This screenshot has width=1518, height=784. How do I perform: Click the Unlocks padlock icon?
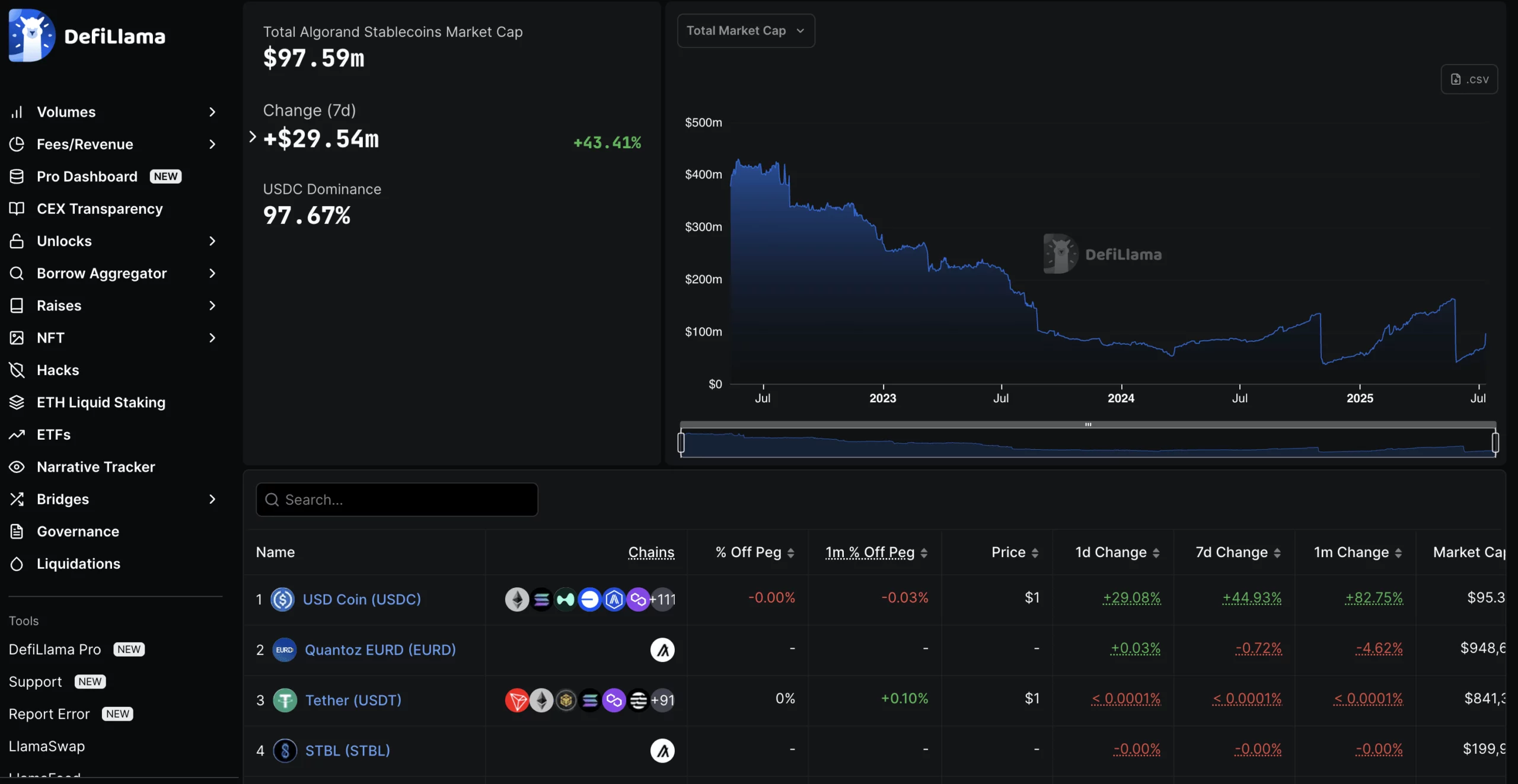pos(17,241)
